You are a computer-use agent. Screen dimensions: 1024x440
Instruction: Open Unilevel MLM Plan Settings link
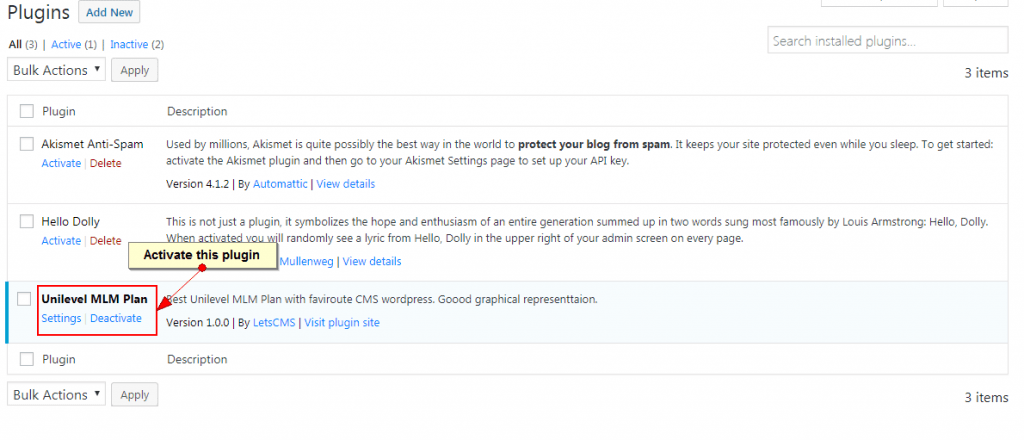(x=61, y=318)
